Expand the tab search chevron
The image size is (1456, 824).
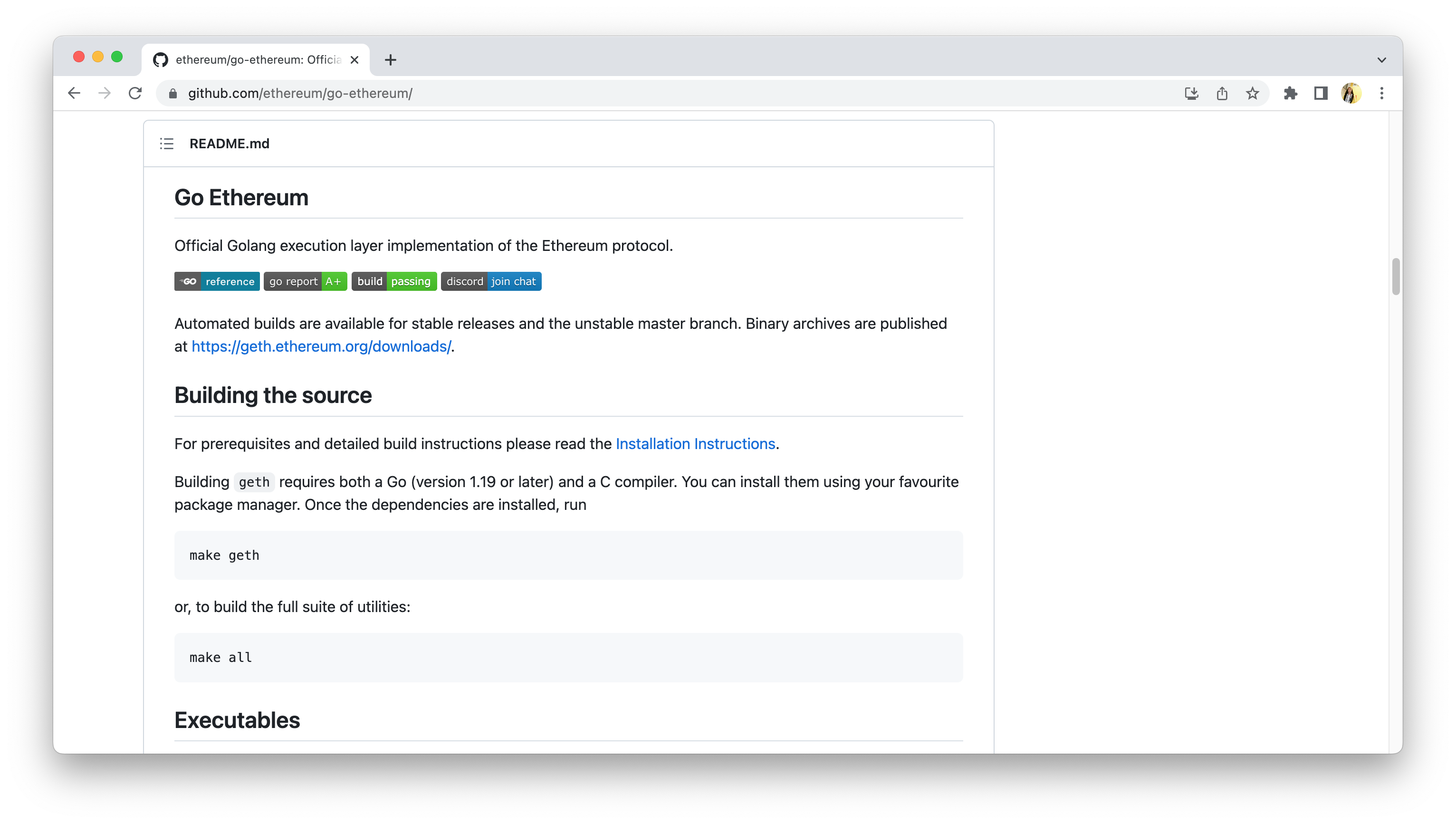click(1381, 60)
